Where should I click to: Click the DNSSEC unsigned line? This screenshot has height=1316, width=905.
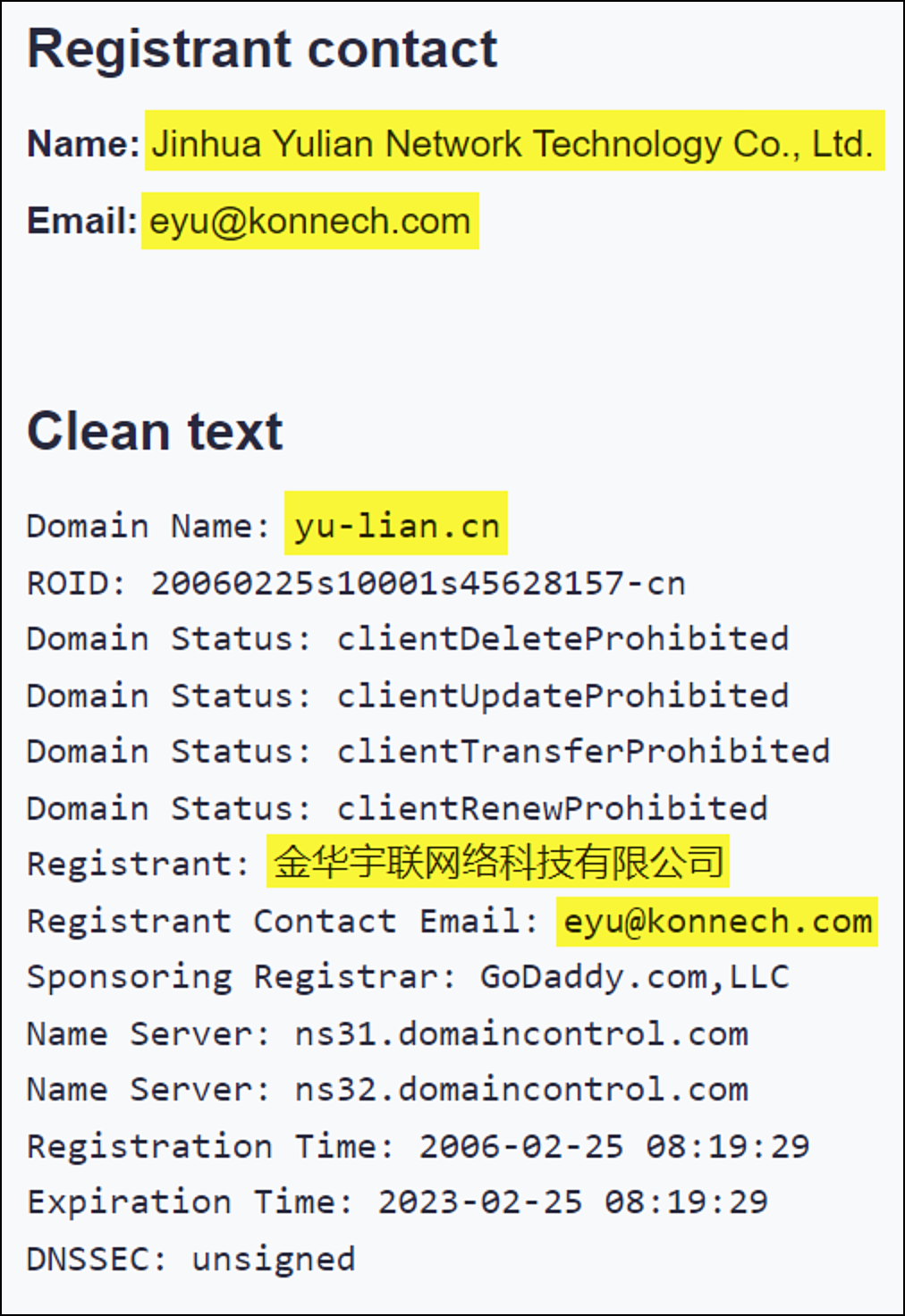point(191,1259)
